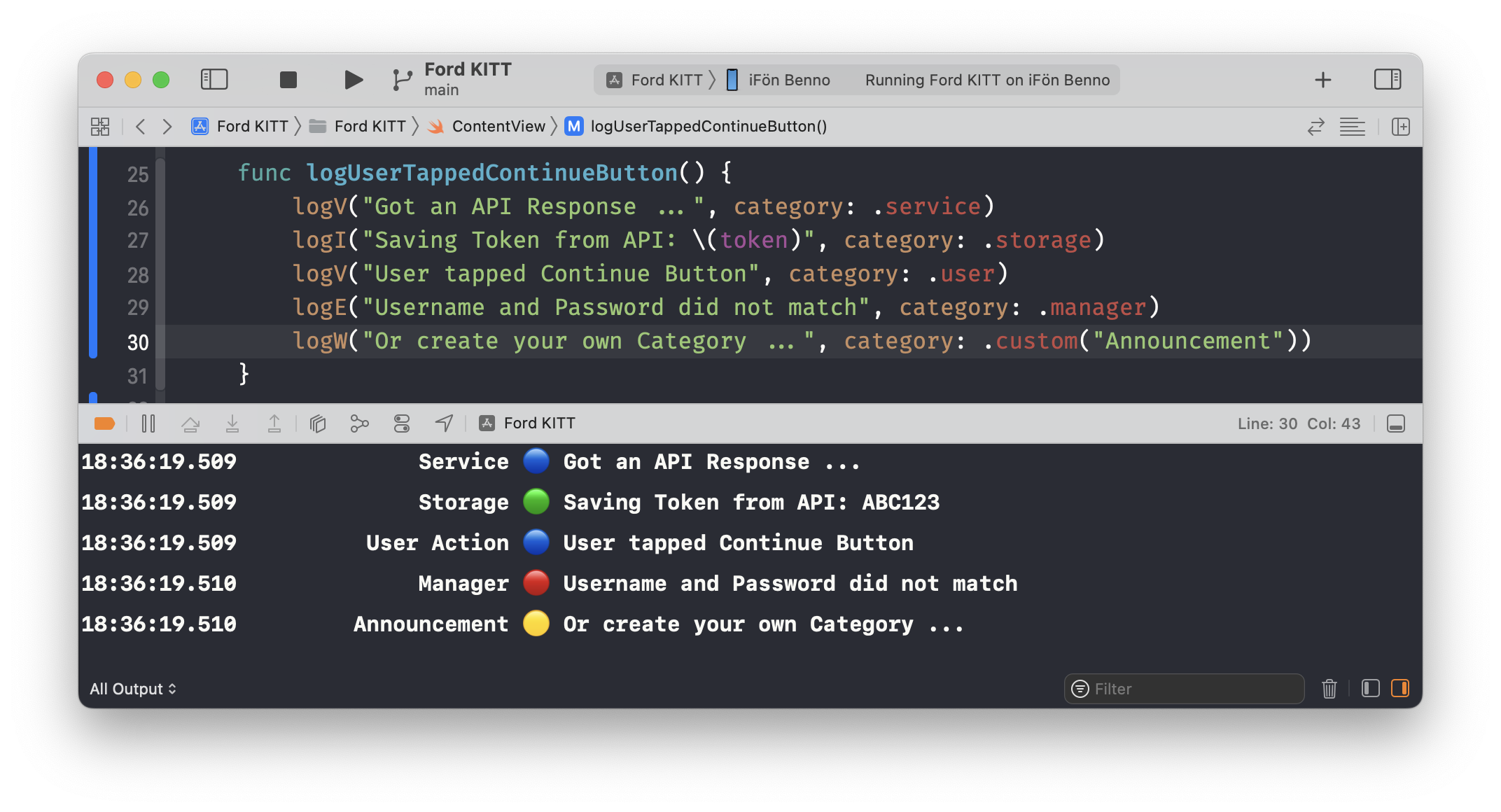
Task: Click the Run play button
Action: (x=354, y=80)
